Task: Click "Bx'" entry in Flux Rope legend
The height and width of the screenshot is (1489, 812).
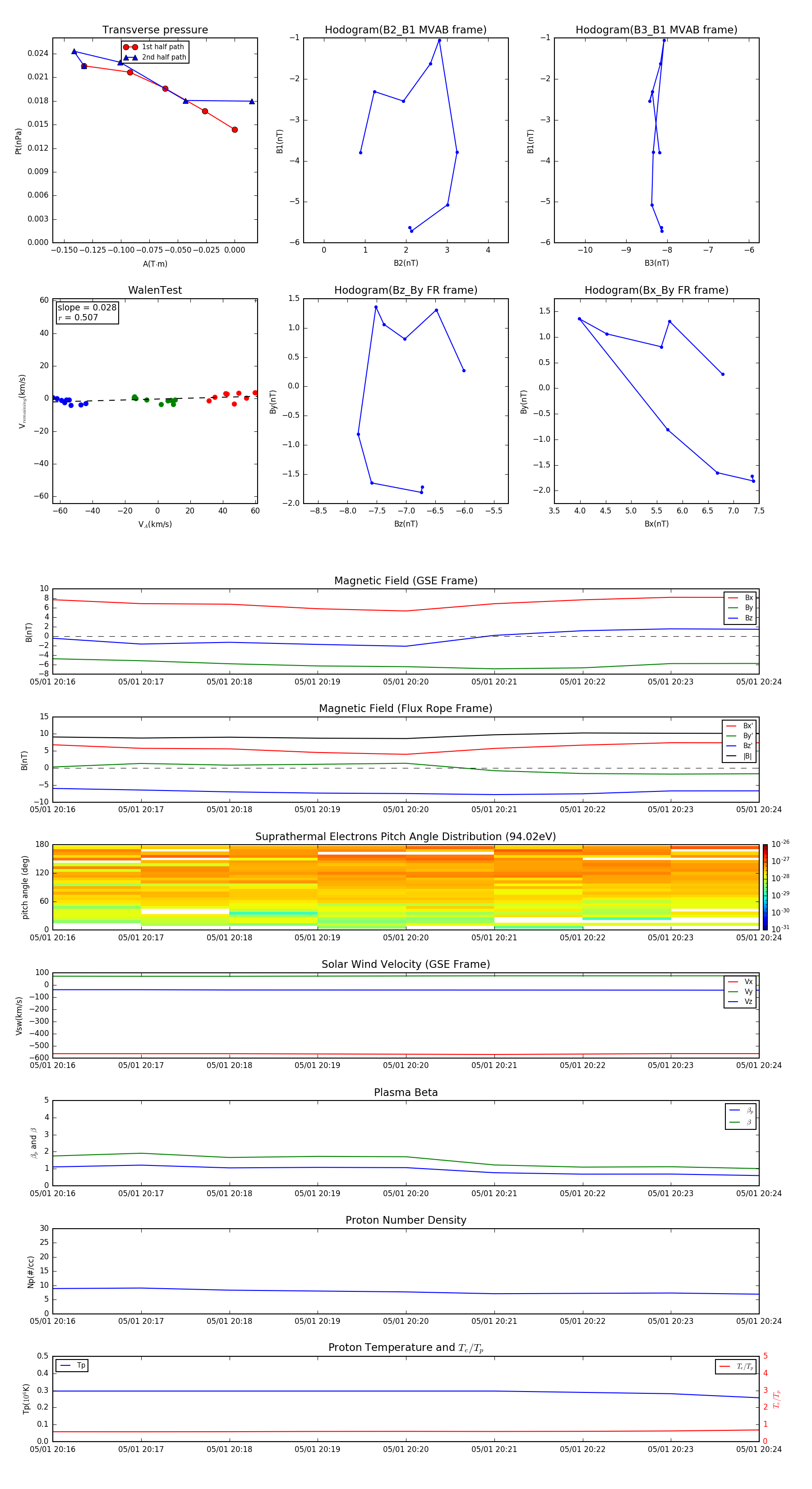Action: pyautogui.click(x=739, y=726)
